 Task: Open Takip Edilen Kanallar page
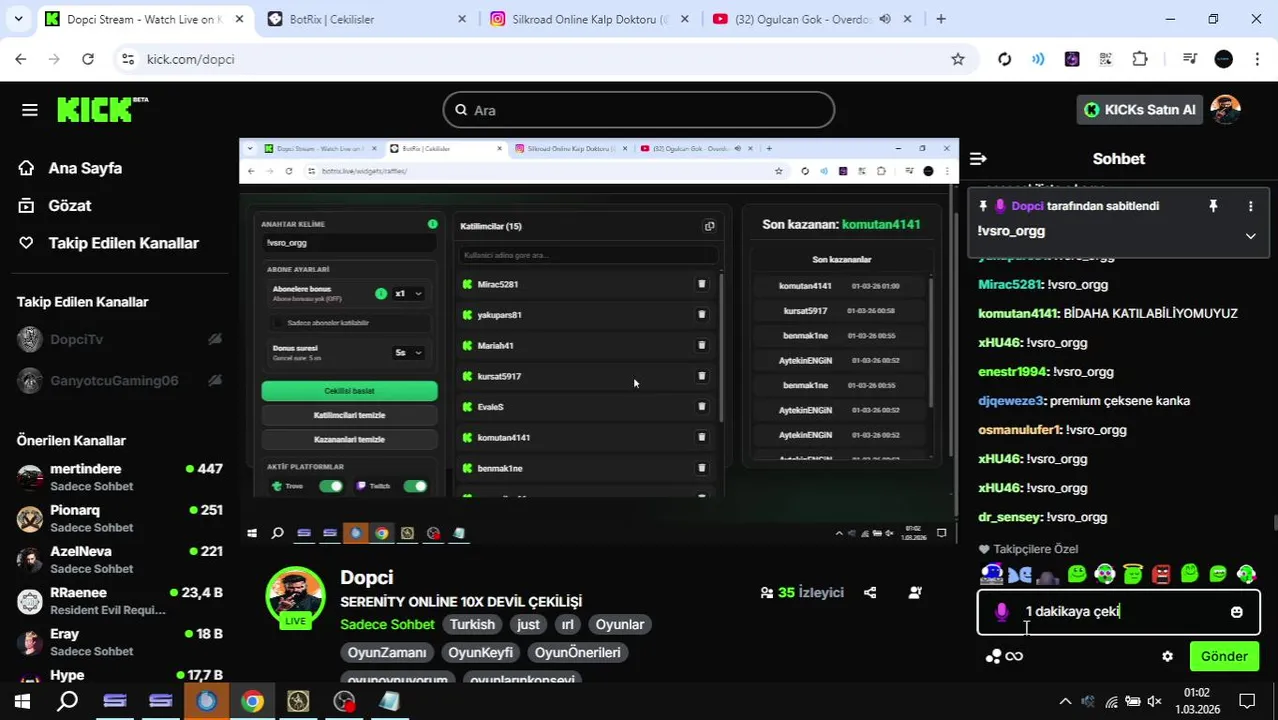109,243
